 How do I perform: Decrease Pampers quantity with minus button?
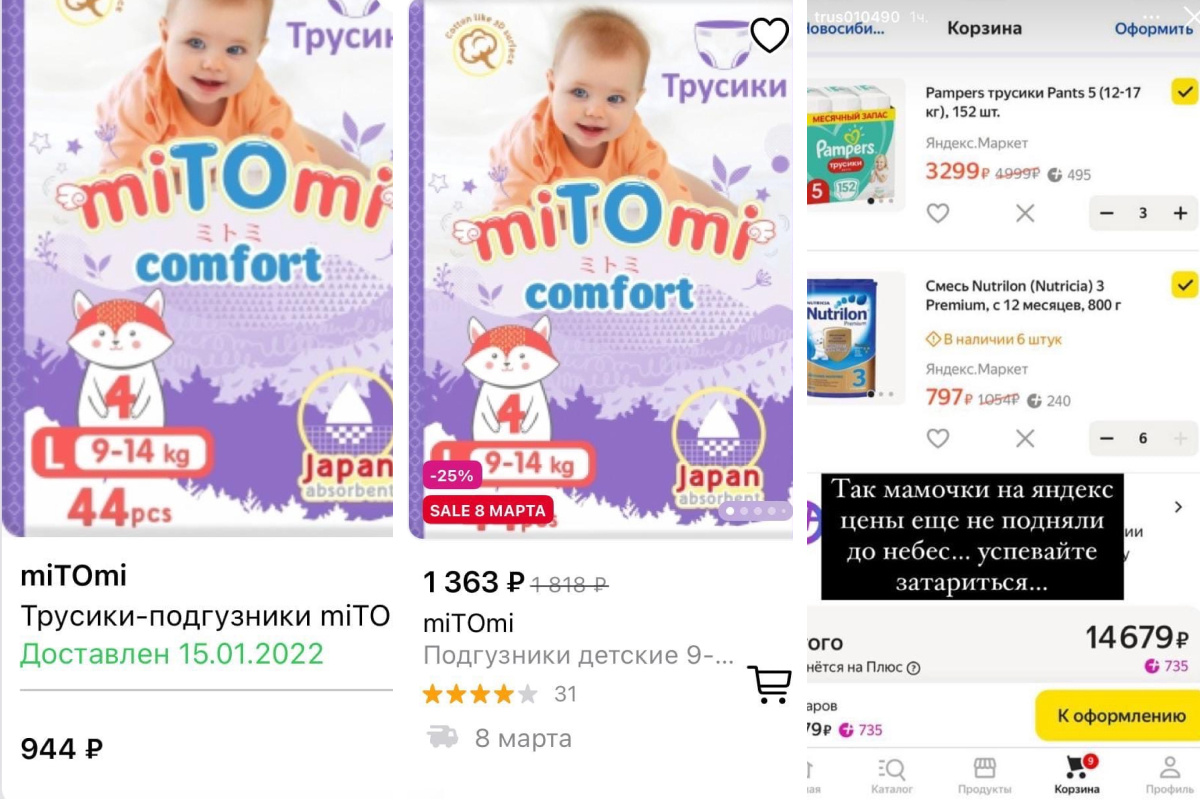(x=1107, y=213)
